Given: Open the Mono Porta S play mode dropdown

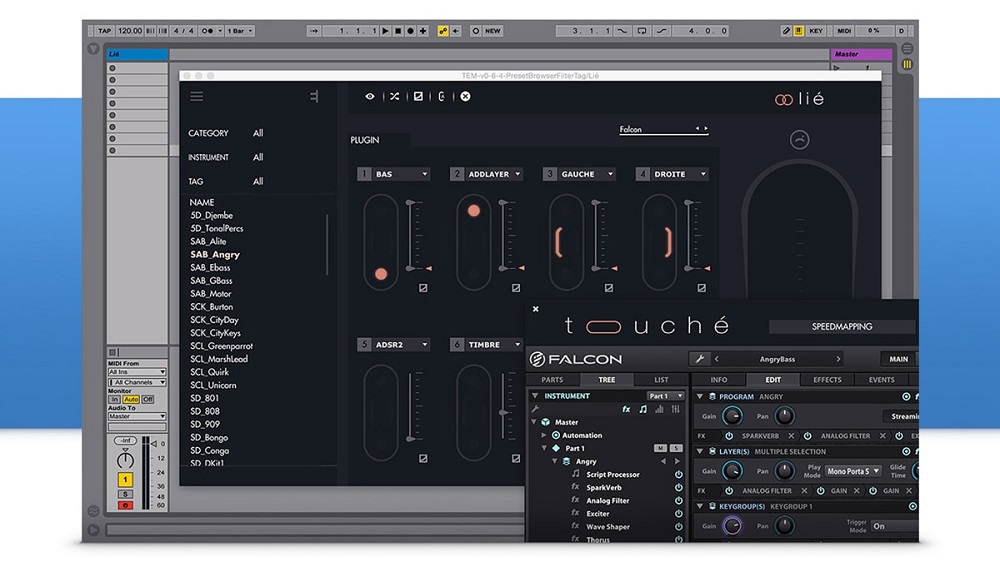Looking at the screenshot, I should [853, 471].
